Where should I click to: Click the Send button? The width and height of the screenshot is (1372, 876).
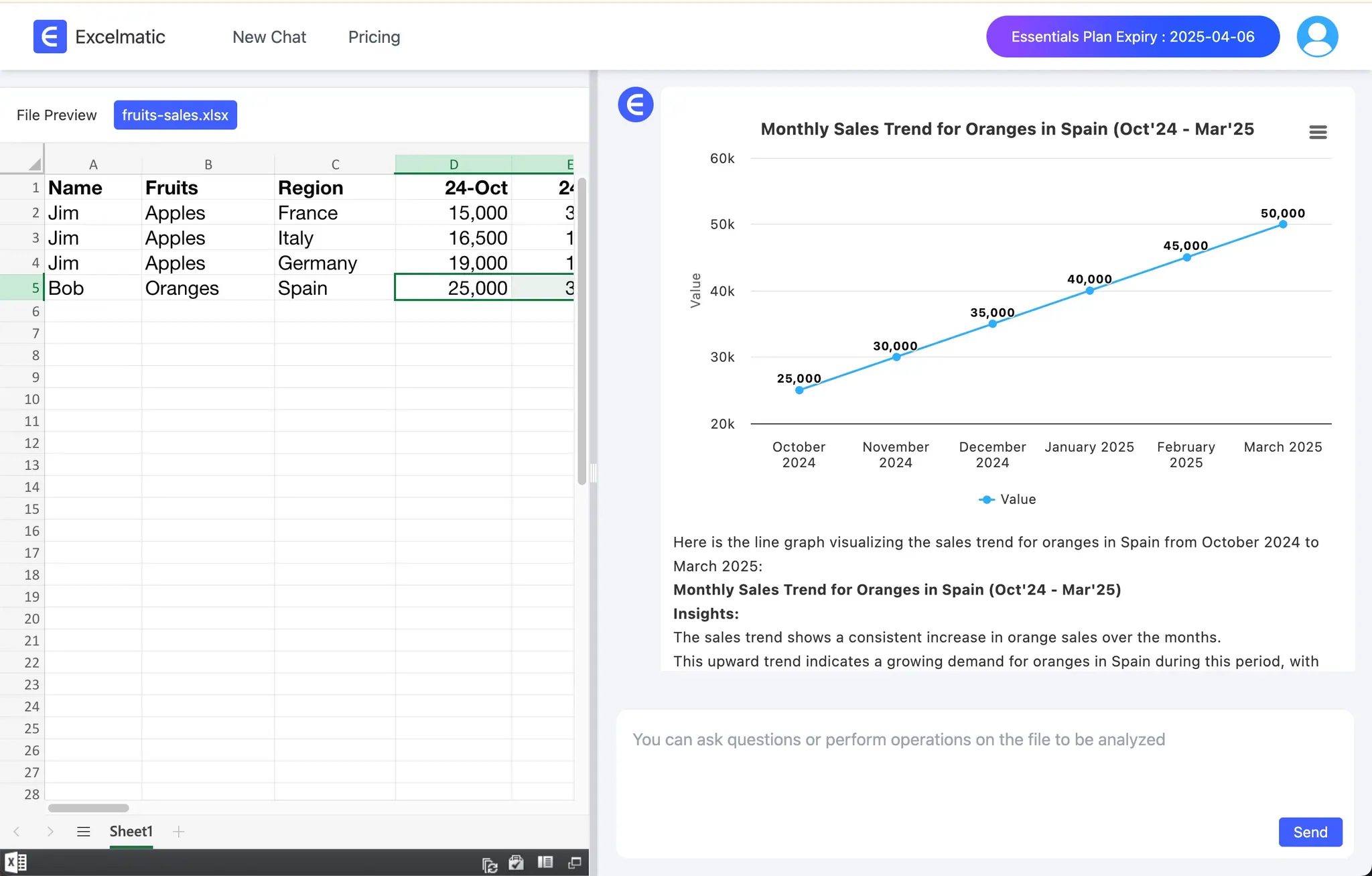pyautogui.click(x=1309, y=832)
